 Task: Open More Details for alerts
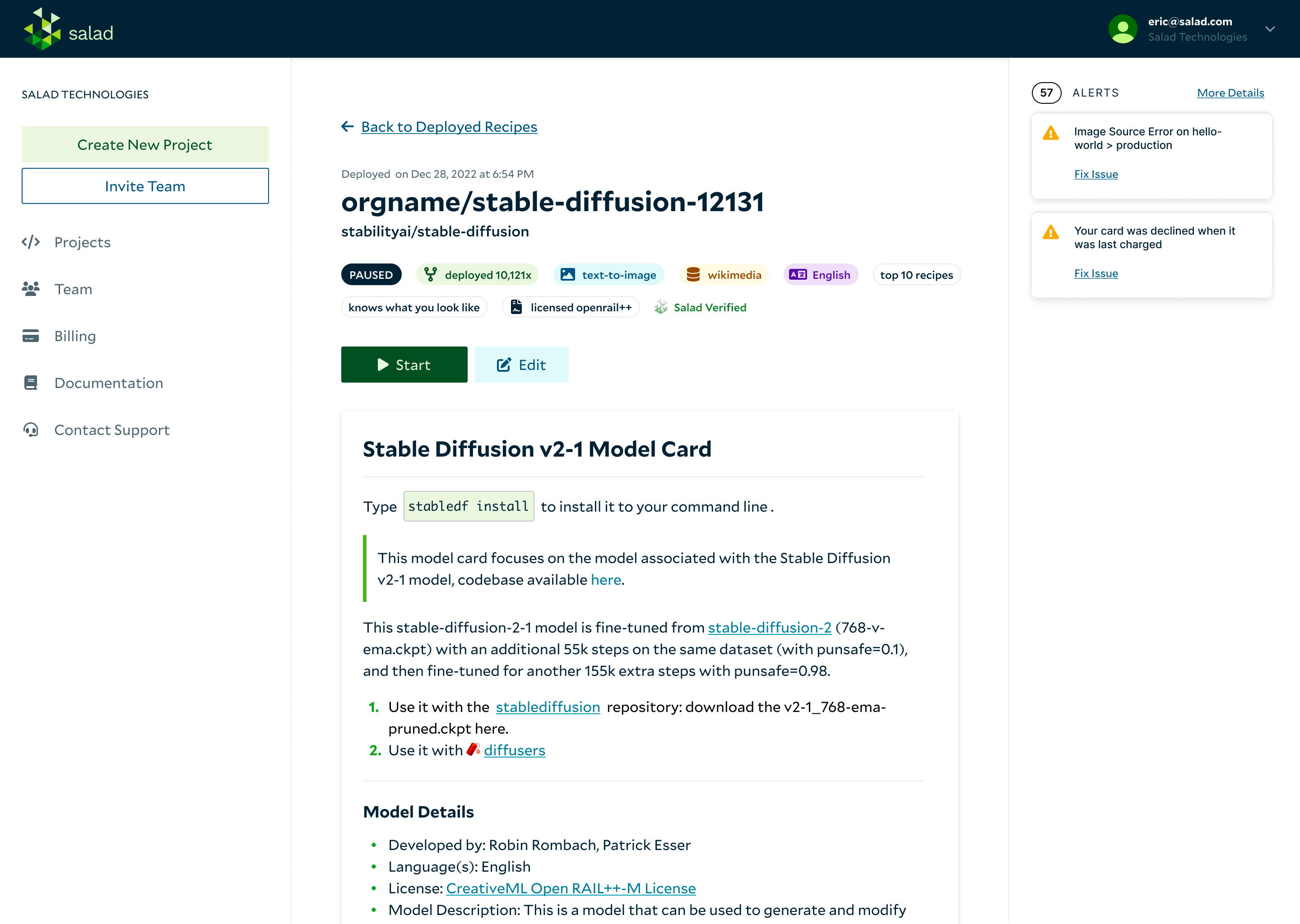pyautogui.click(x=1230, y=93)
